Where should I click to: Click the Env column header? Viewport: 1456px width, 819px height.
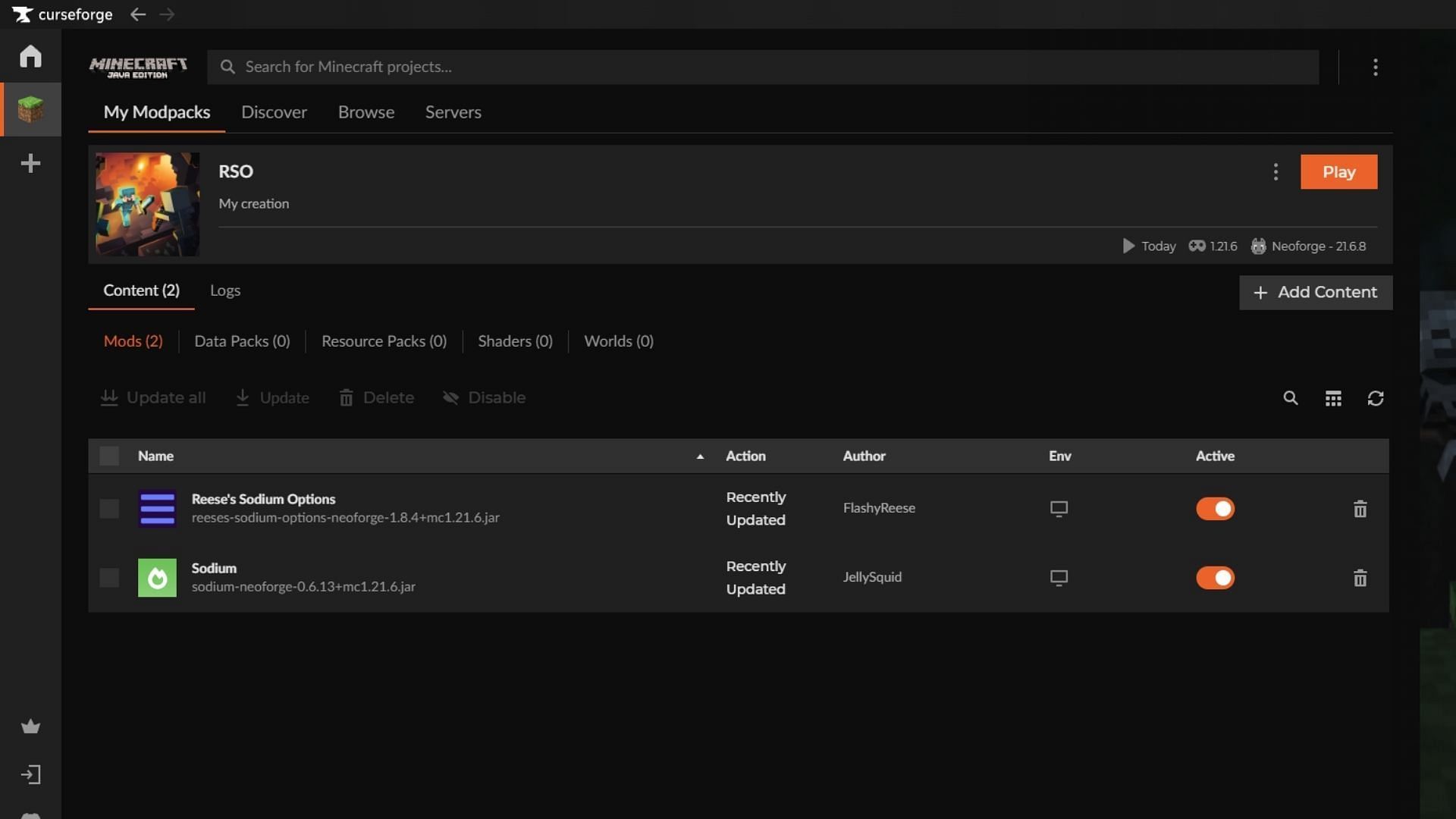click(x=1059, y=456)
